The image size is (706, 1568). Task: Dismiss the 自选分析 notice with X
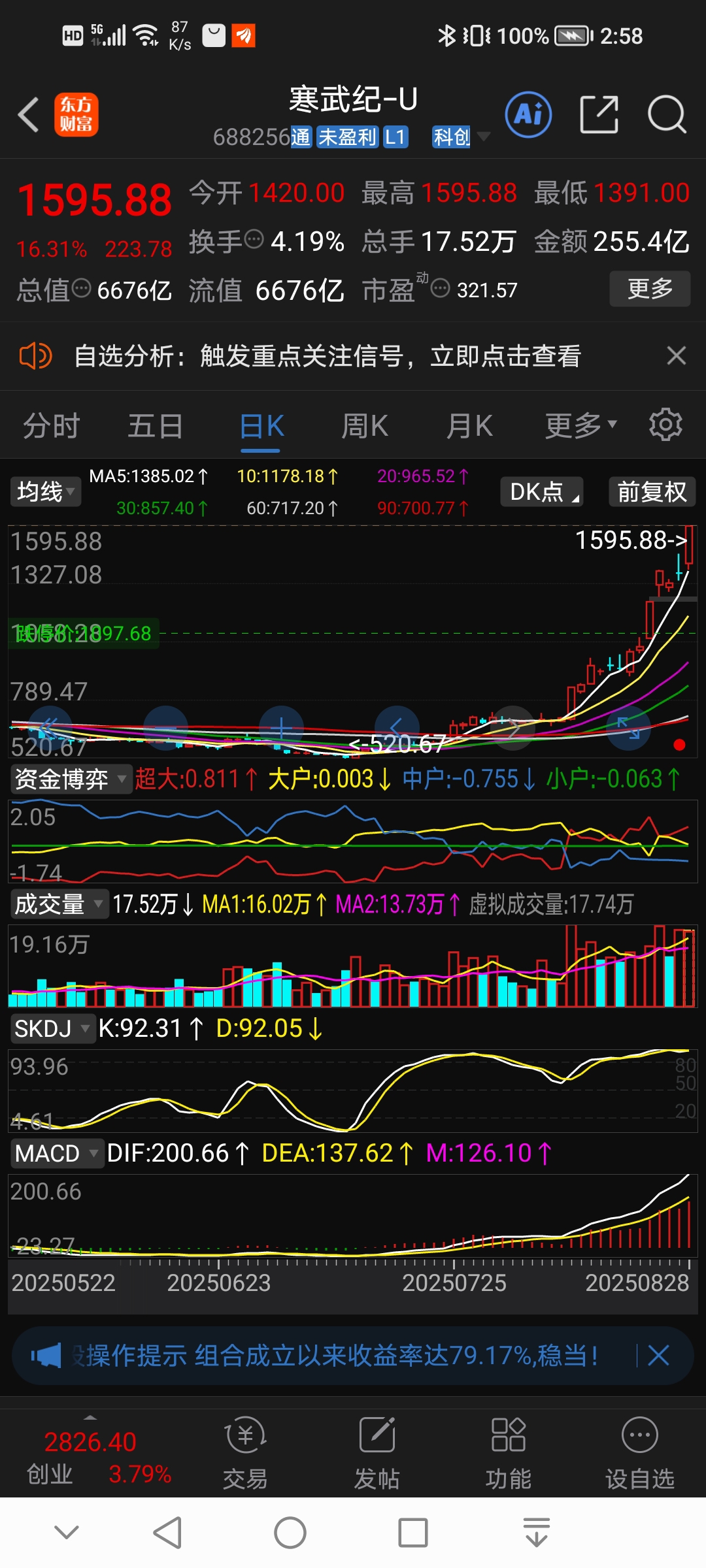pos(676,356)
